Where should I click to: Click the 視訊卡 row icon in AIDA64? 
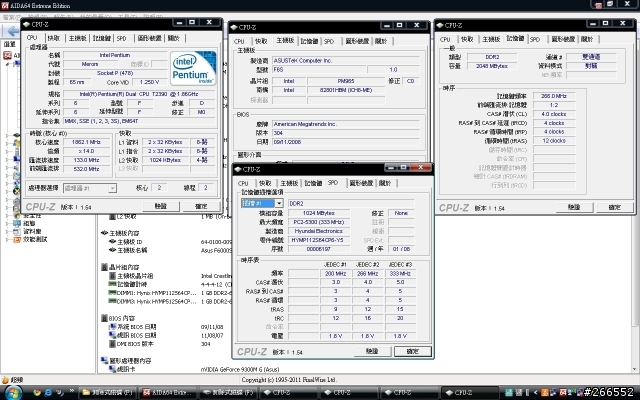(112, 369)
